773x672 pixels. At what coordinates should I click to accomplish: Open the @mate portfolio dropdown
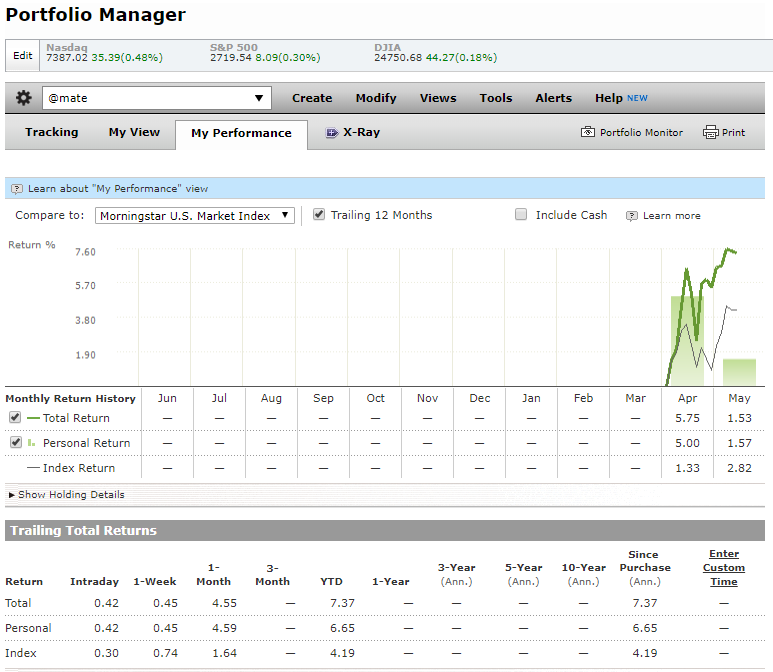[x=157, y=98]
